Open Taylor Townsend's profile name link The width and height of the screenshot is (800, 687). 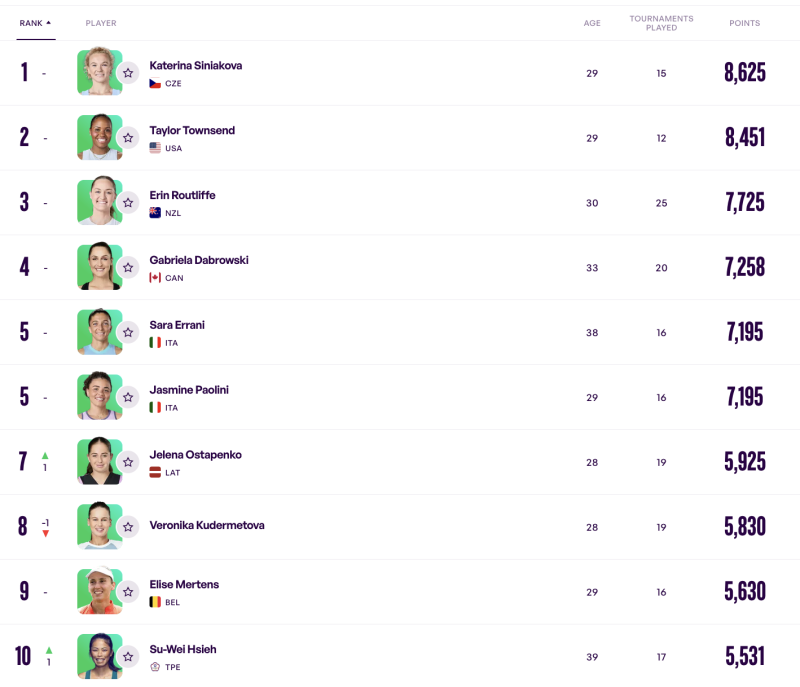[x=192, y=131]
